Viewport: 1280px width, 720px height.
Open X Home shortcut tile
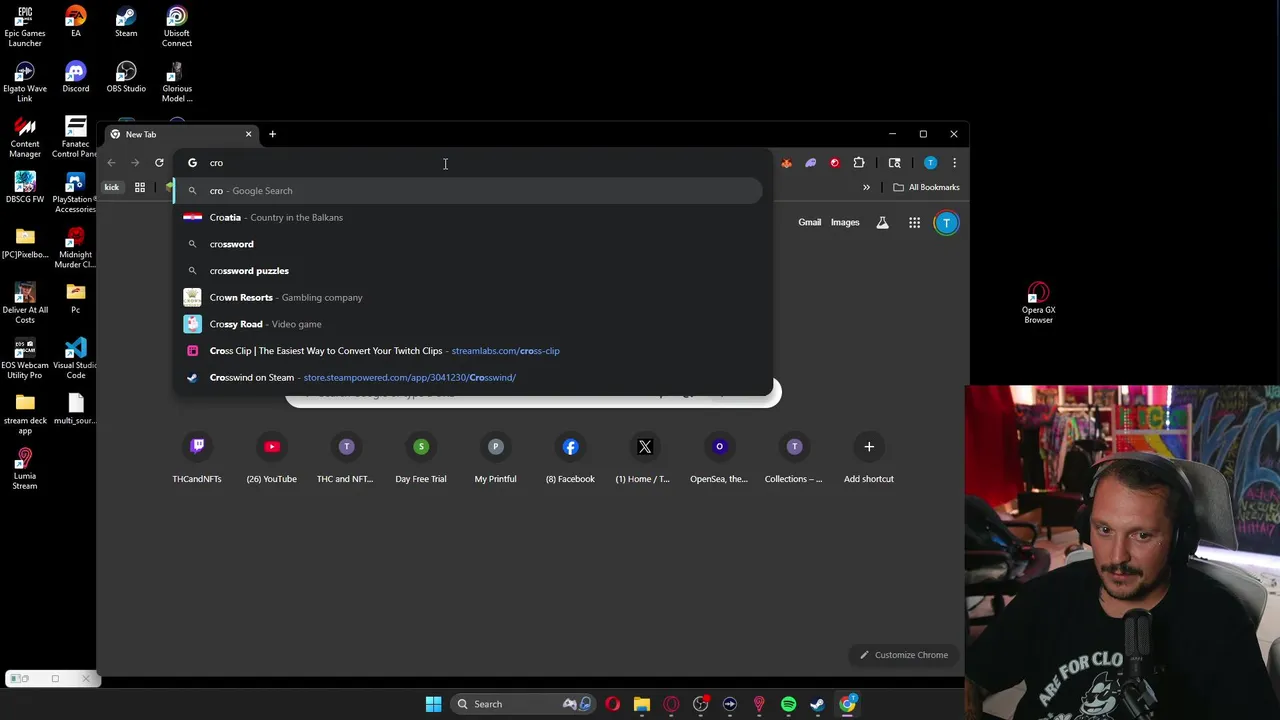[x=645, y=459]
